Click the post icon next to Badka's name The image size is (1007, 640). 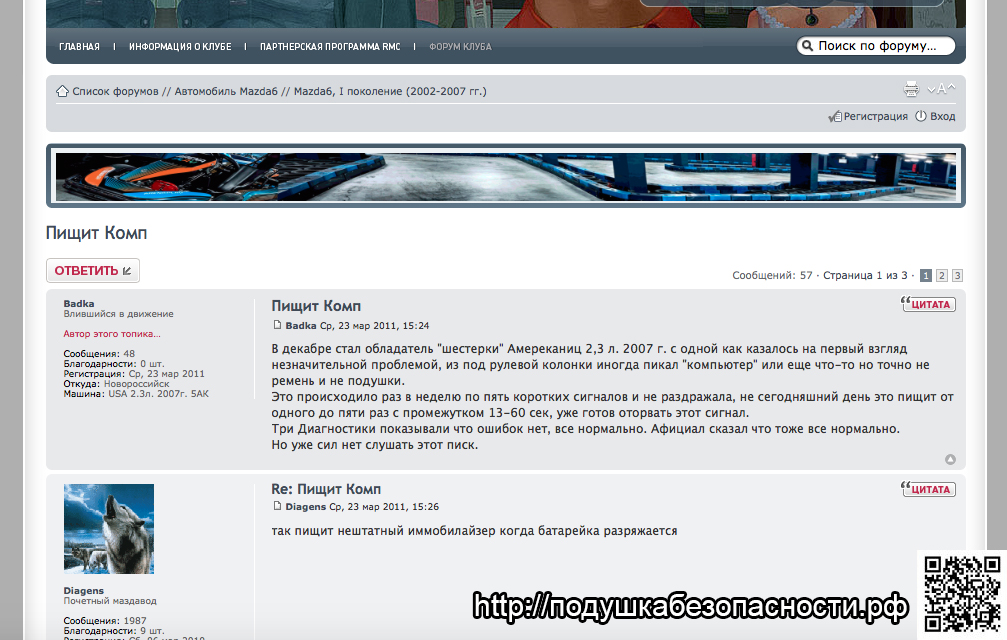tap(278, 325)
